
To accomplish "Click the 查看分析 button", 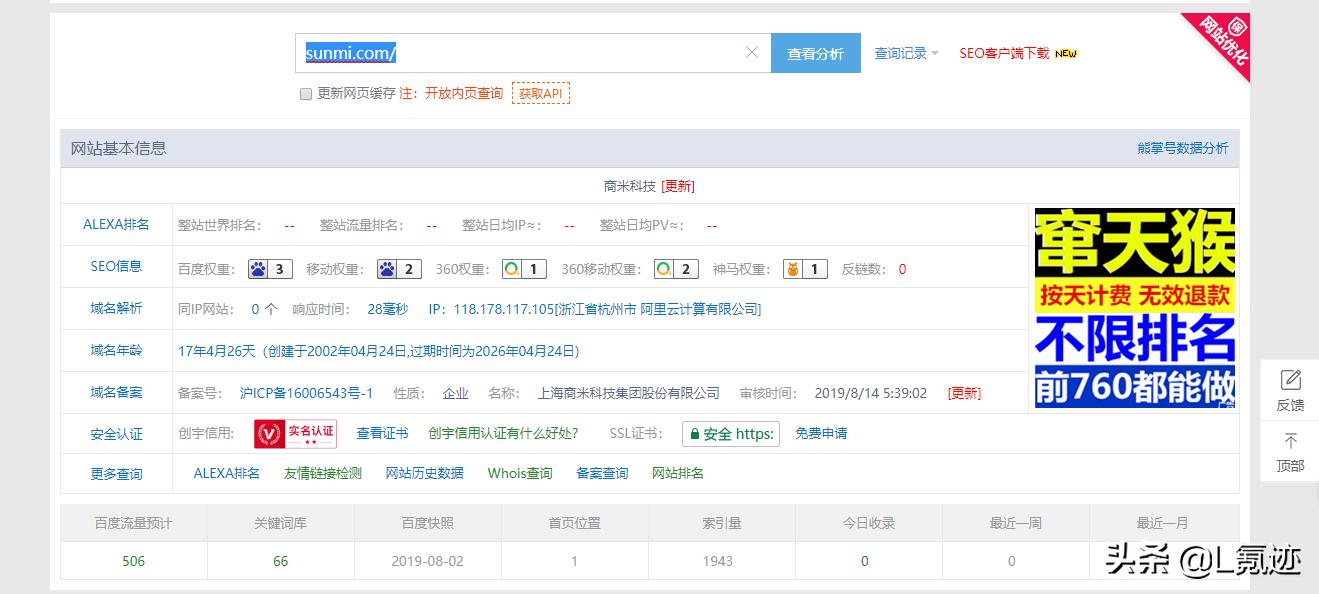I will (x=816, y=52).
